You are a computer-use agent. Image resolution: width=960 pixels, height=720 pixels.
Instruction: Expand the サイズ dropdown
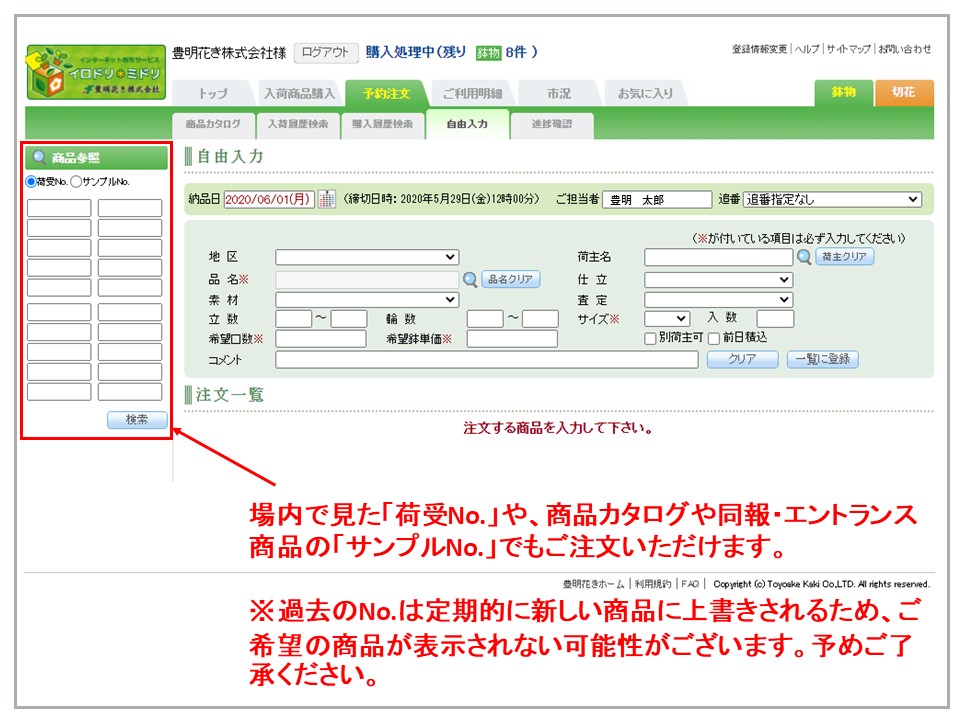[666, 319]
